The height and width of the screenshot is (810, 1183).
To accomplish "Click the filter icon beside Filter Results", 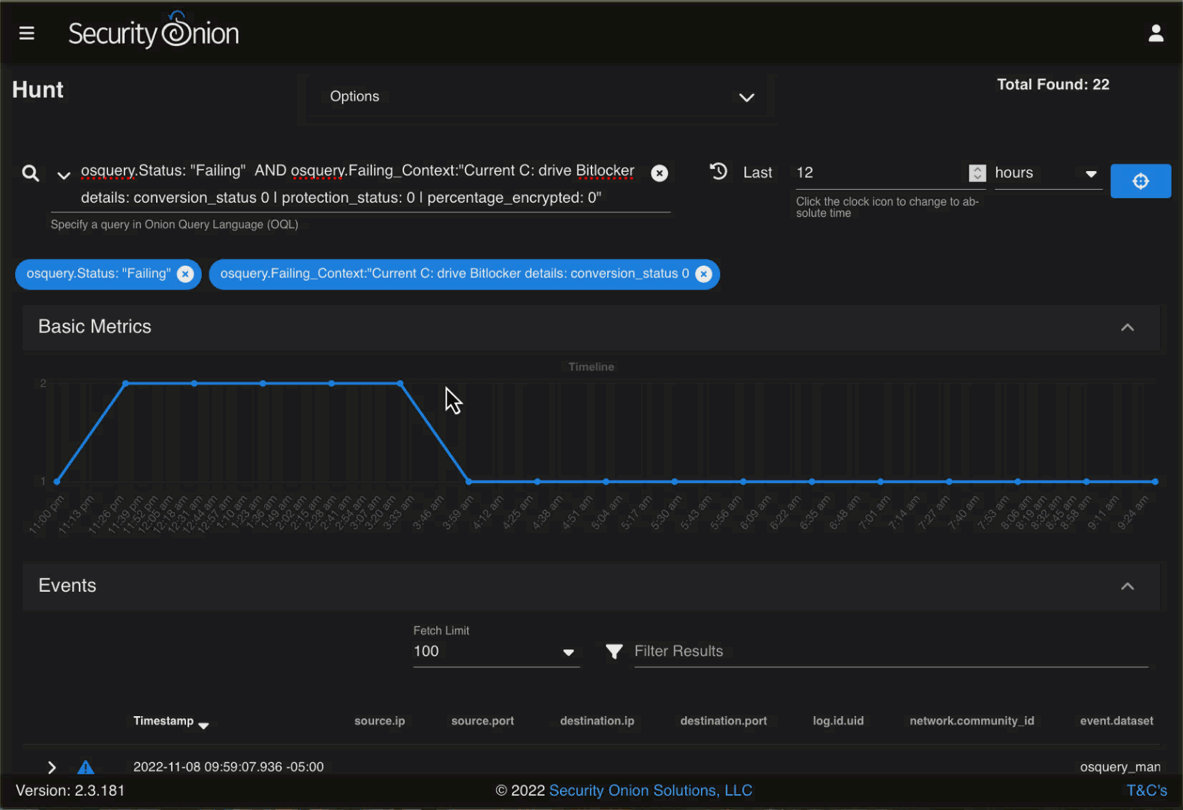I will (614, 651).
